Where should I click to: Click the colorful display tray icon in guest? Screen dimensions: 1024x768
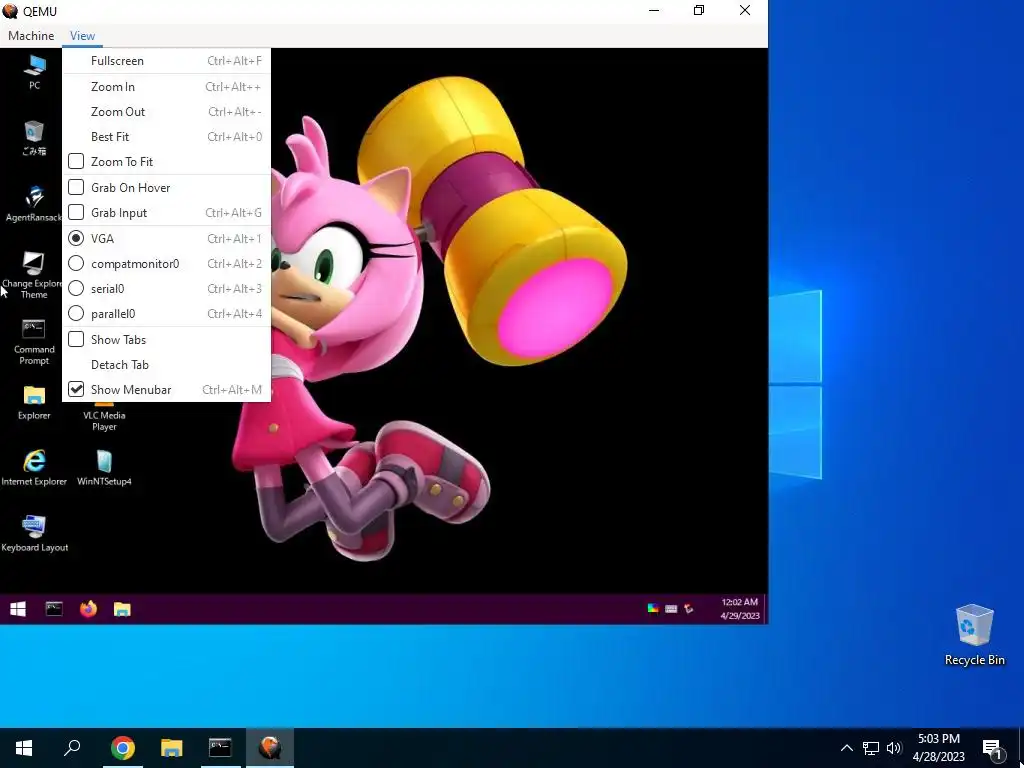pos(652,609)
